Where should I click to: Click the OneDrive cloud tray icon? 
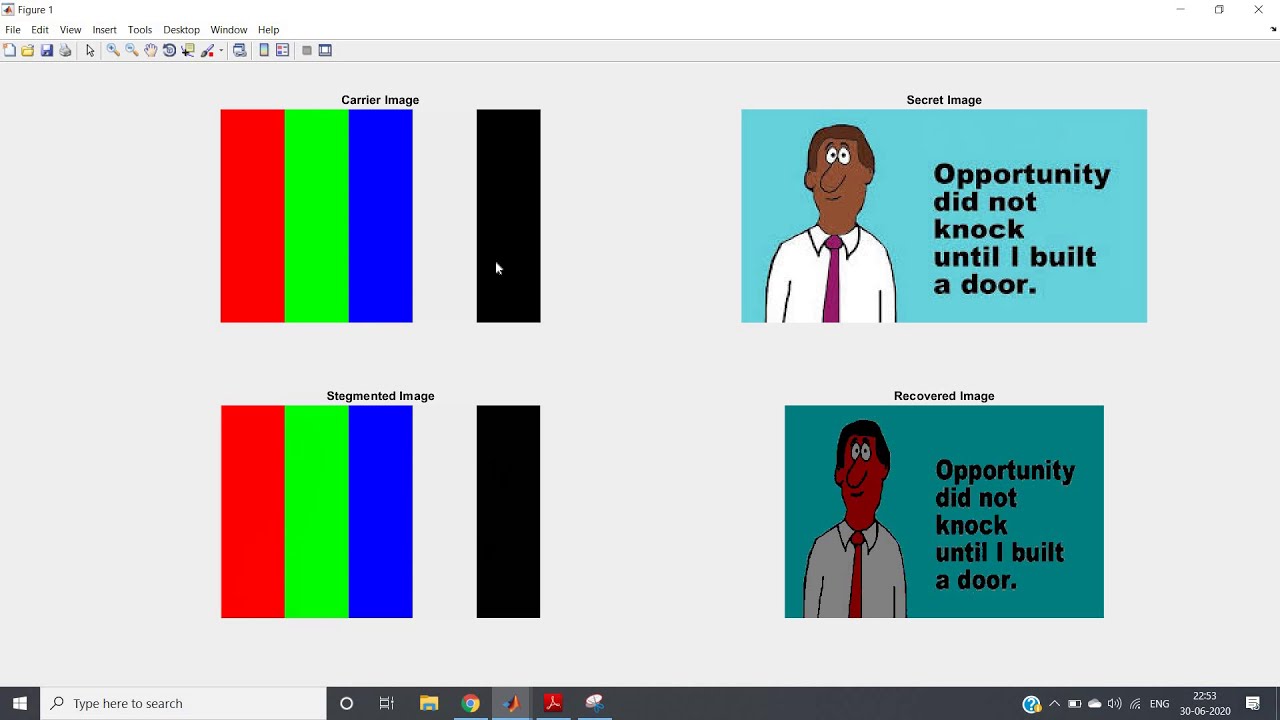[x=1095, y=704]
